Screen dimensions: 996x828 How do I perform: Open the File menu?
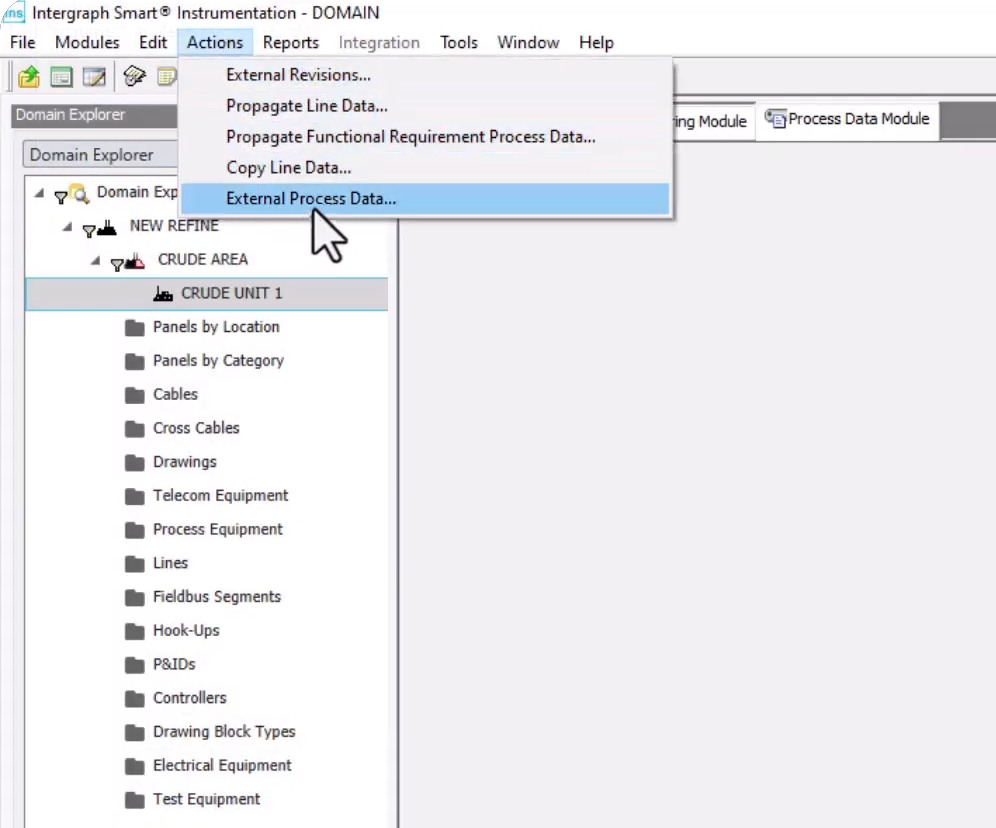pyautogui.click(x=23, y=43)
